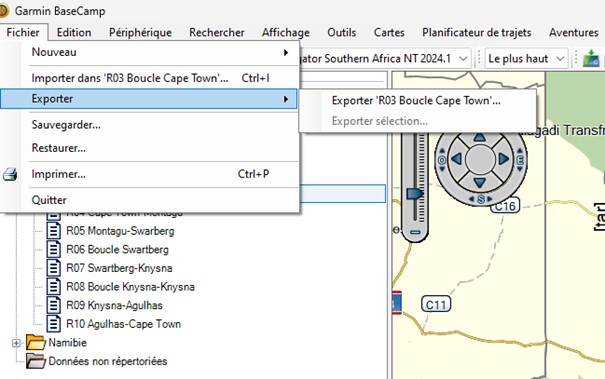
Task: Pan the map south with down arrow
Action: [479, 182]
